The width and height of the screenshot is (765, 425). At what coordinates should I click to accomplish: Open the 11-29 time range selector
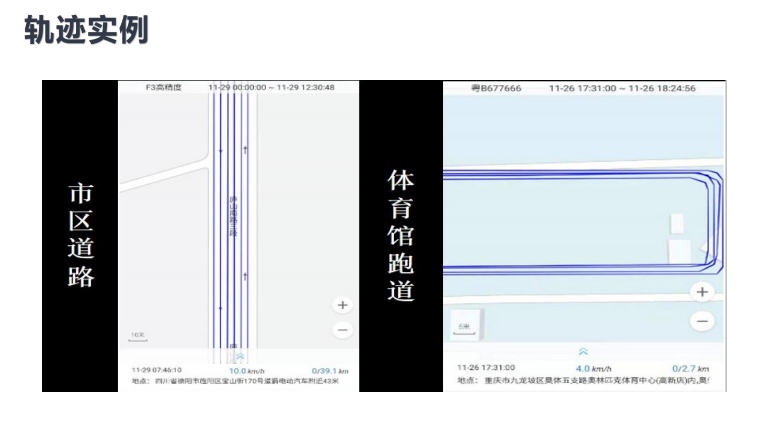coord(271,88)
